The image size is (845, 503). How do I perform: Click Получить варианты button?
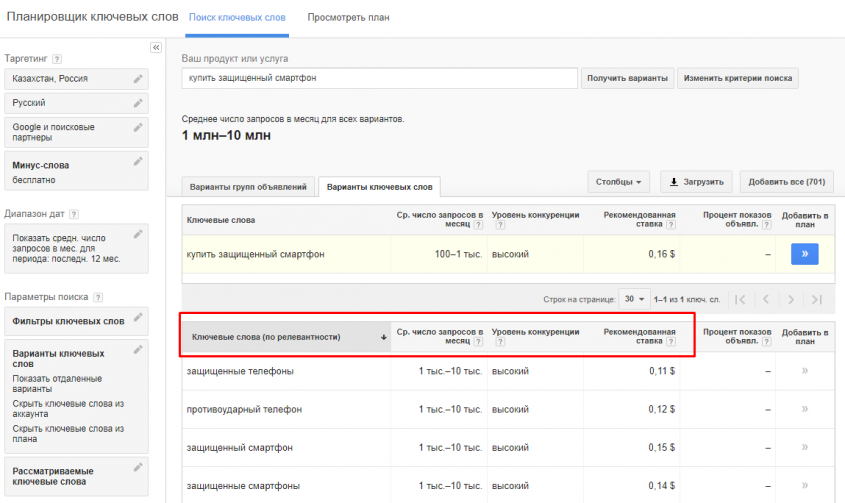(627, 78)
